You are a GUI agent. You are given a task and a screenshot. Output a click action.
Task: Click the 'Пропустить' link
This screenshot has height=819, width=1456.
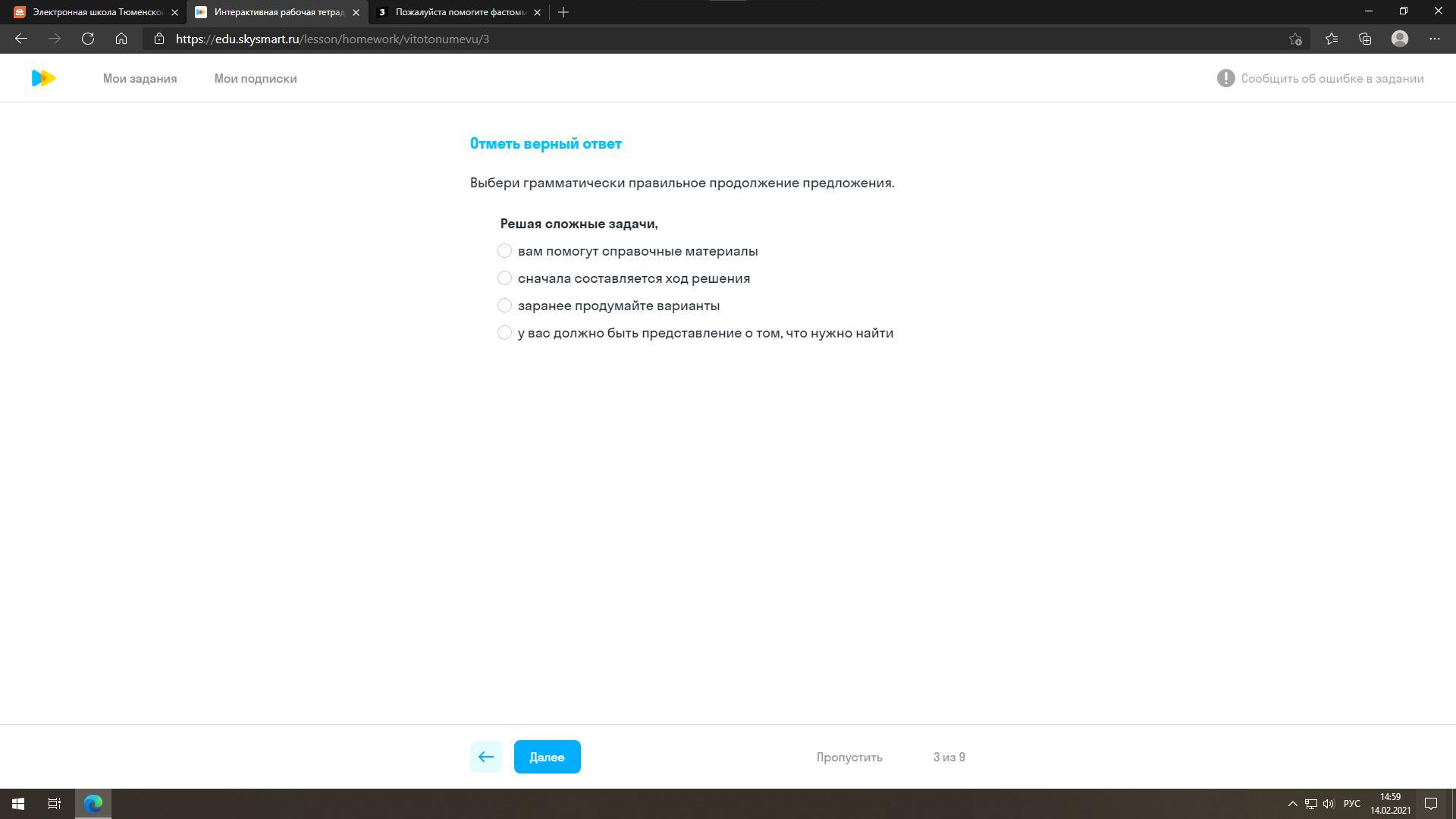coord(849,758)
